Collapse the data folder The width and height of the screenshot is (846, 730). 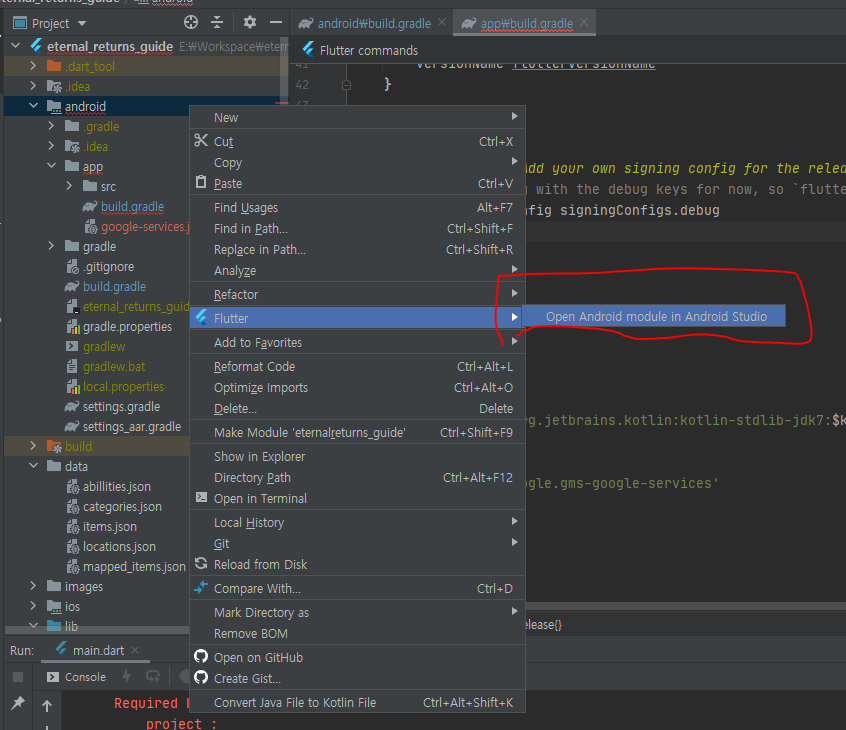tap(33, 466)
